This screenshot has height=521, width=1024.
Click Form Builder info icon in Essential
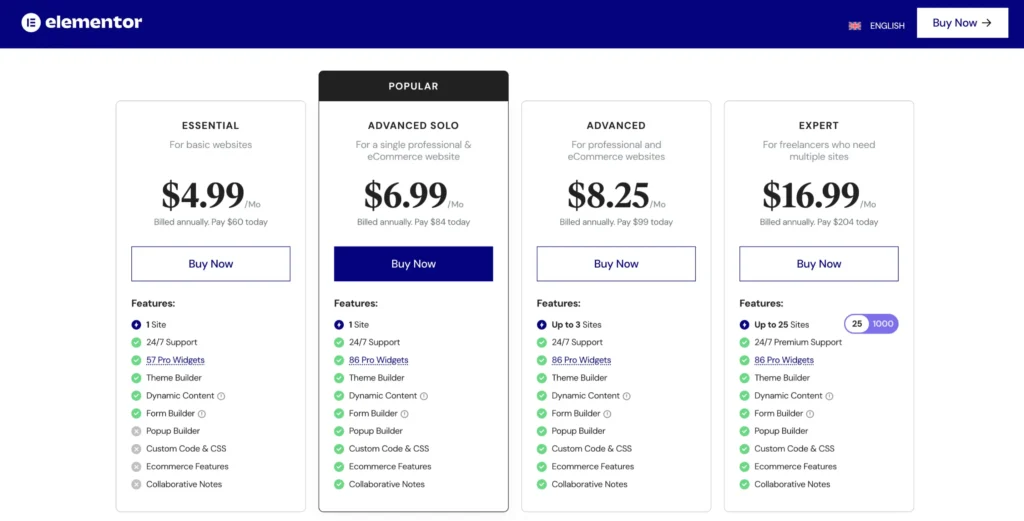coord(202,413)
